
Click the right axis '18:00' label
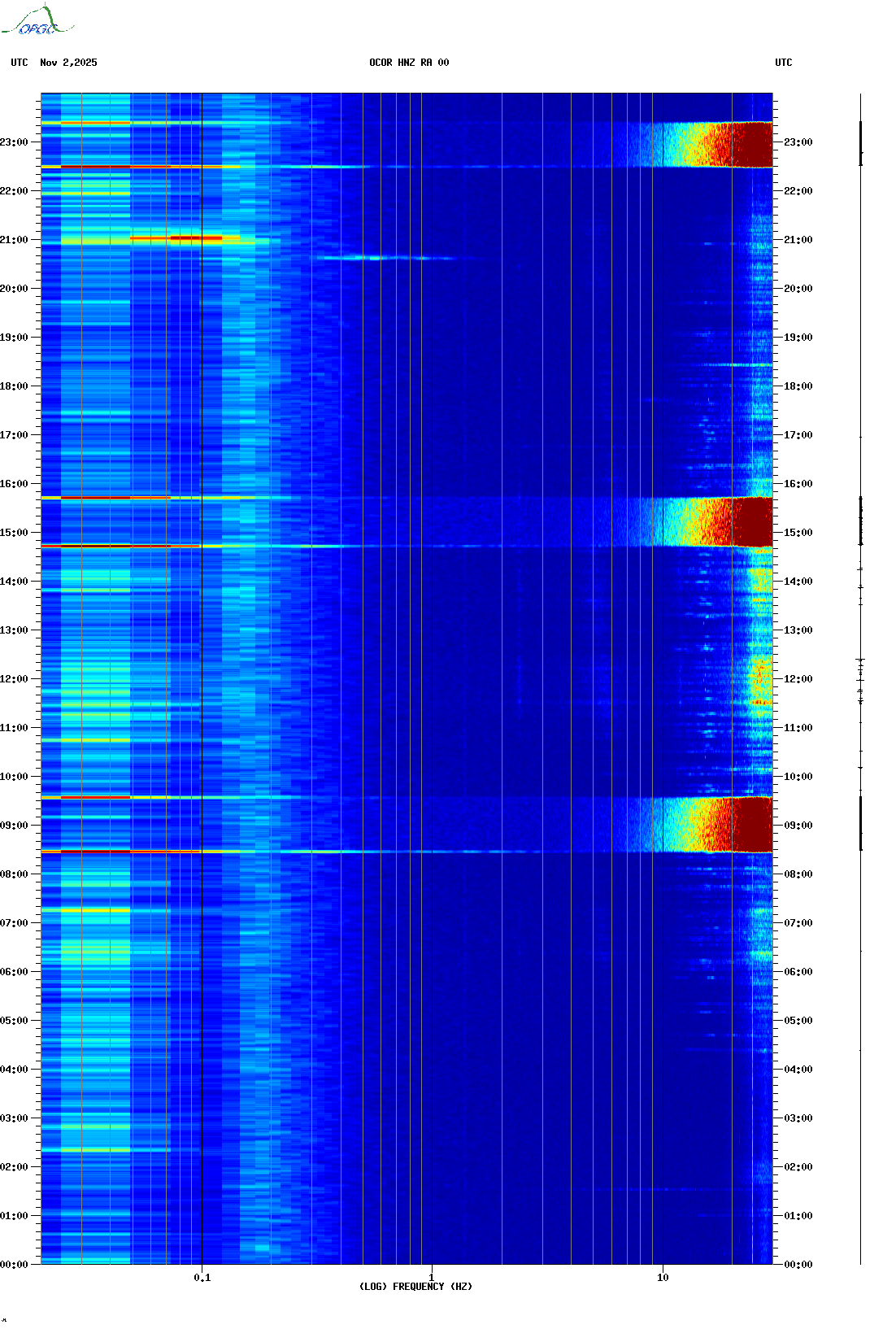798,386
